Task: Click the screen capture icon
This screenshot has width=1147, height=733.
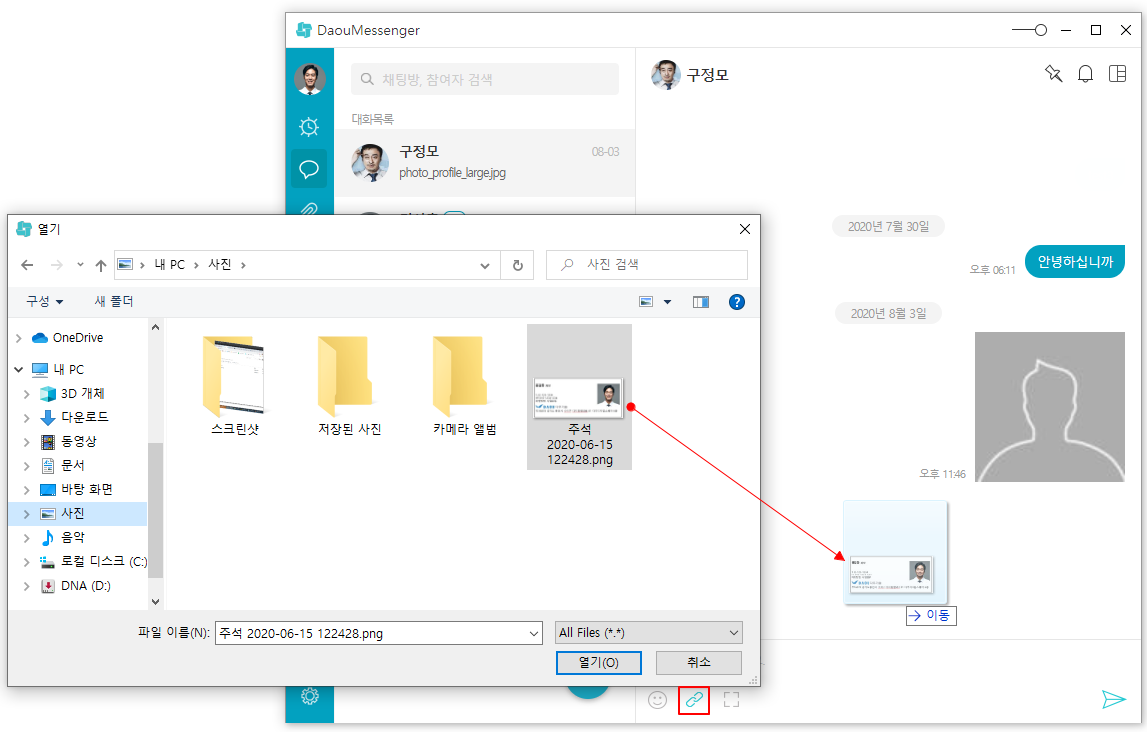Action: [x=731, y=700]
